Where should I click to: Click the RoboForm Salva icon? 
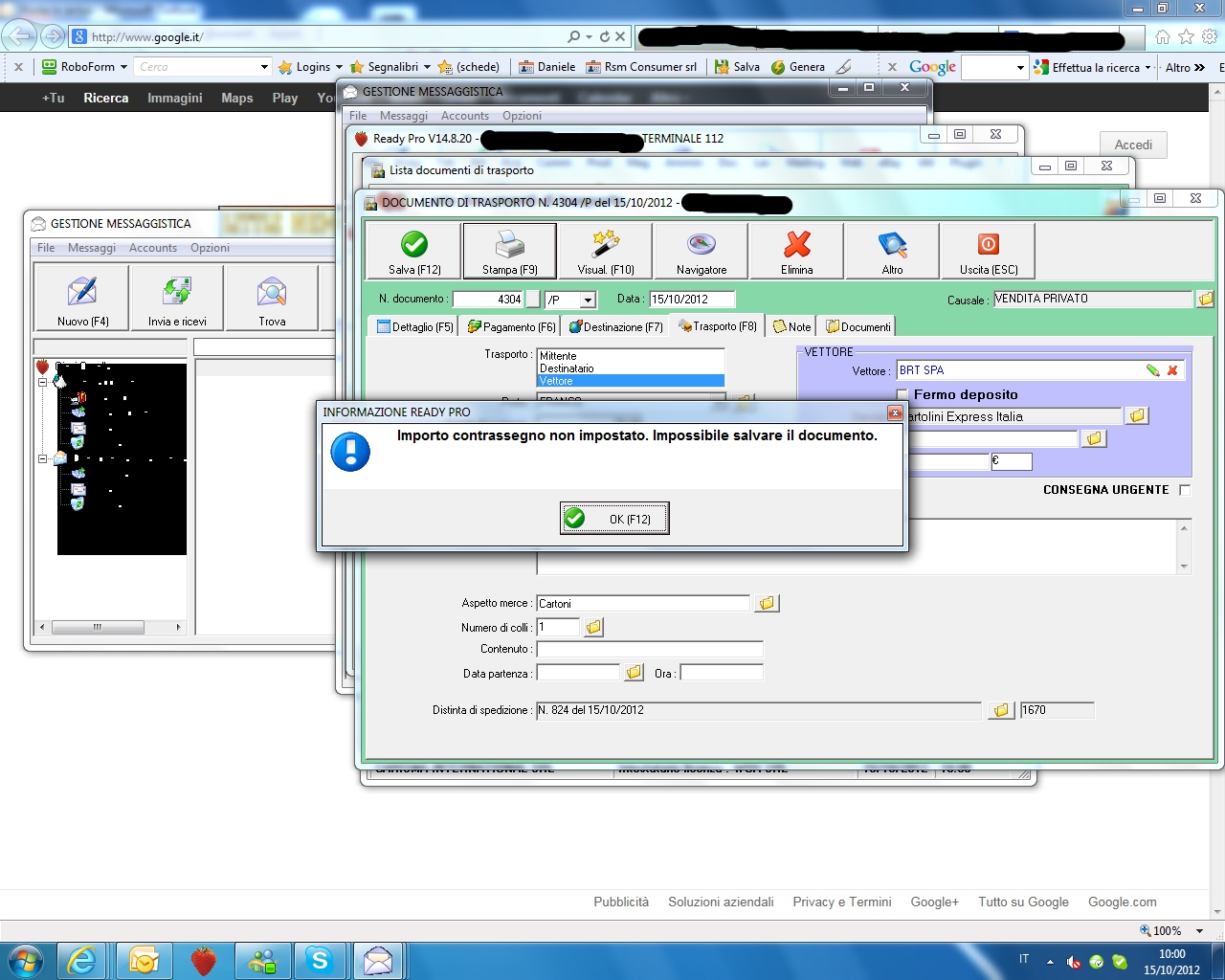click(x=738, y=67)
